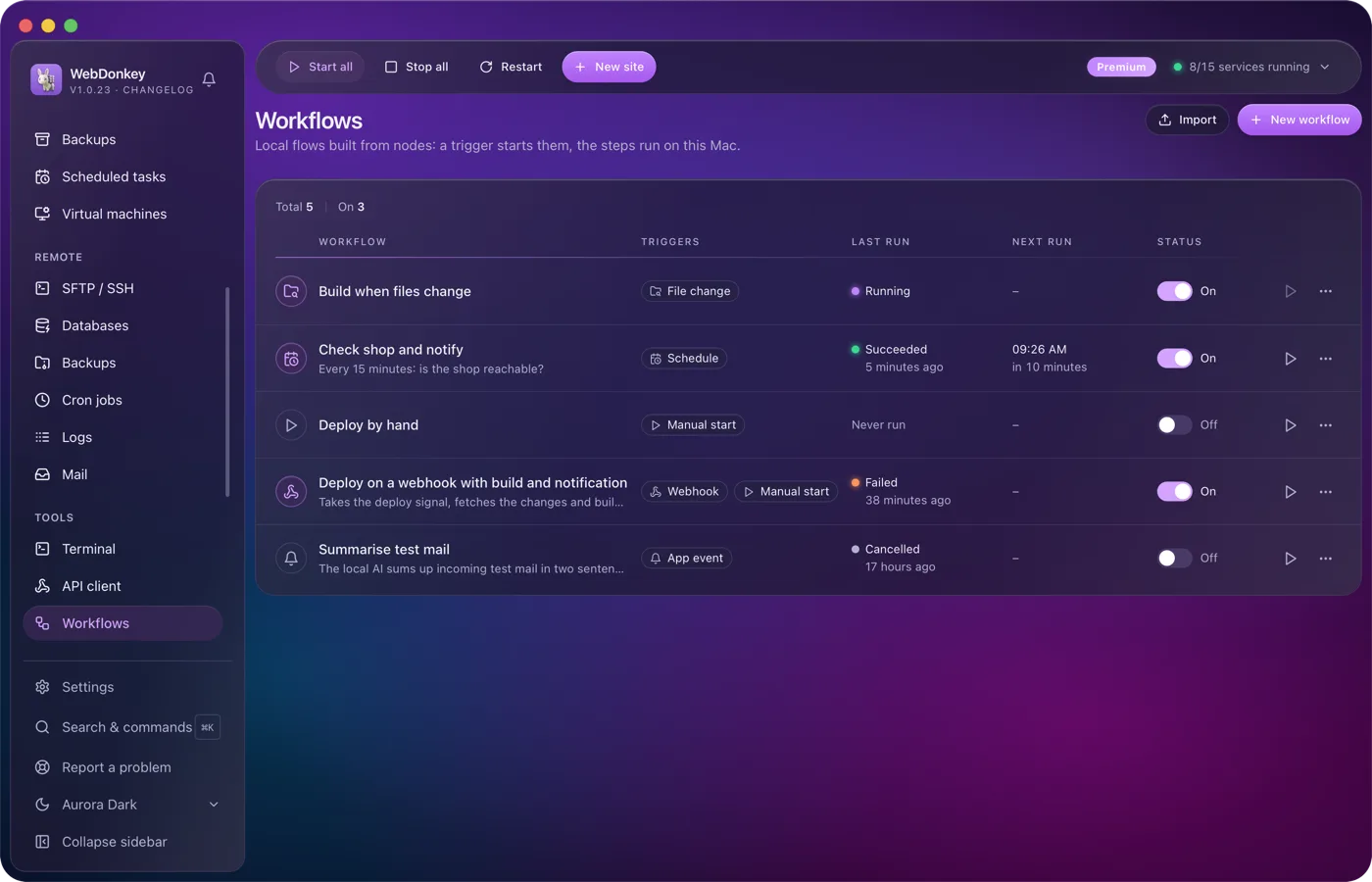Click the New site button
This screenshot has height=882, width=1372.
(609, 67)
